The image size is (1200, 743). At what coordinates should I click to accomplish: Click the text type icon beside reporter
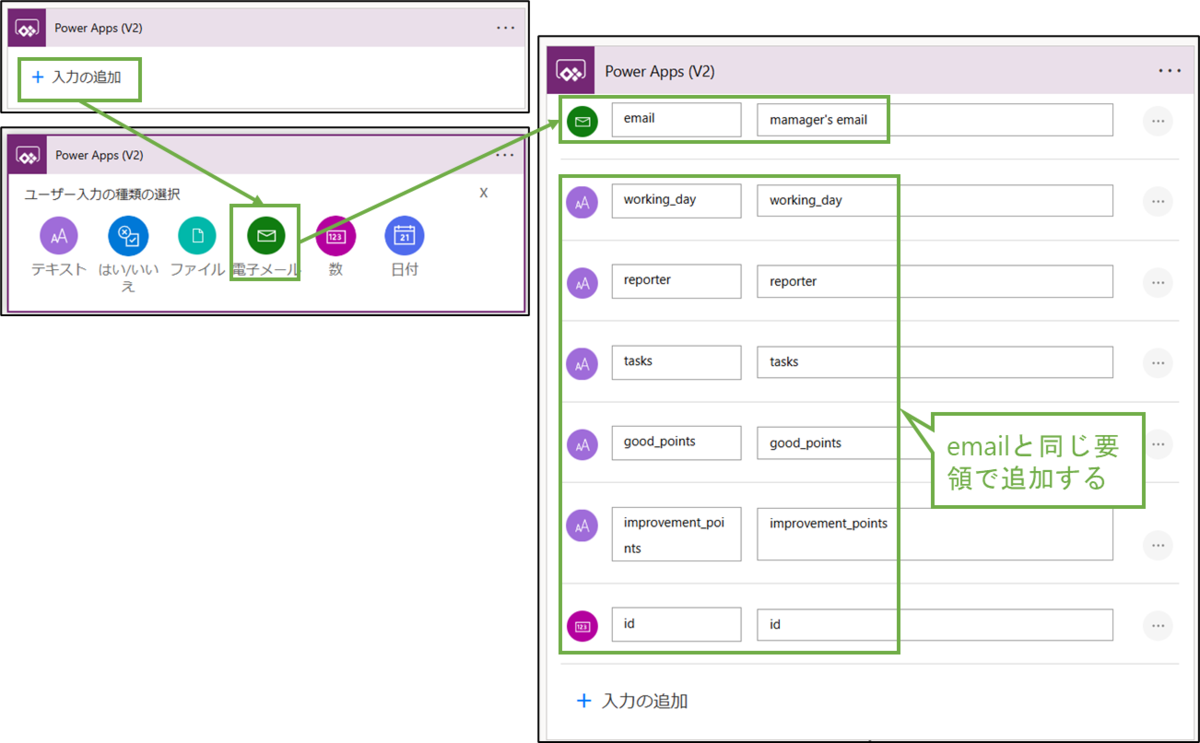pyautogui.click(x=582, y=283)
